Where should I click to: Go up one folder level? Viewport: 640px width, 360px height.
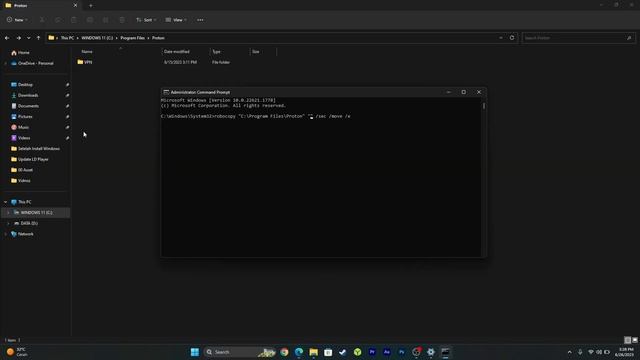(38, 38)
